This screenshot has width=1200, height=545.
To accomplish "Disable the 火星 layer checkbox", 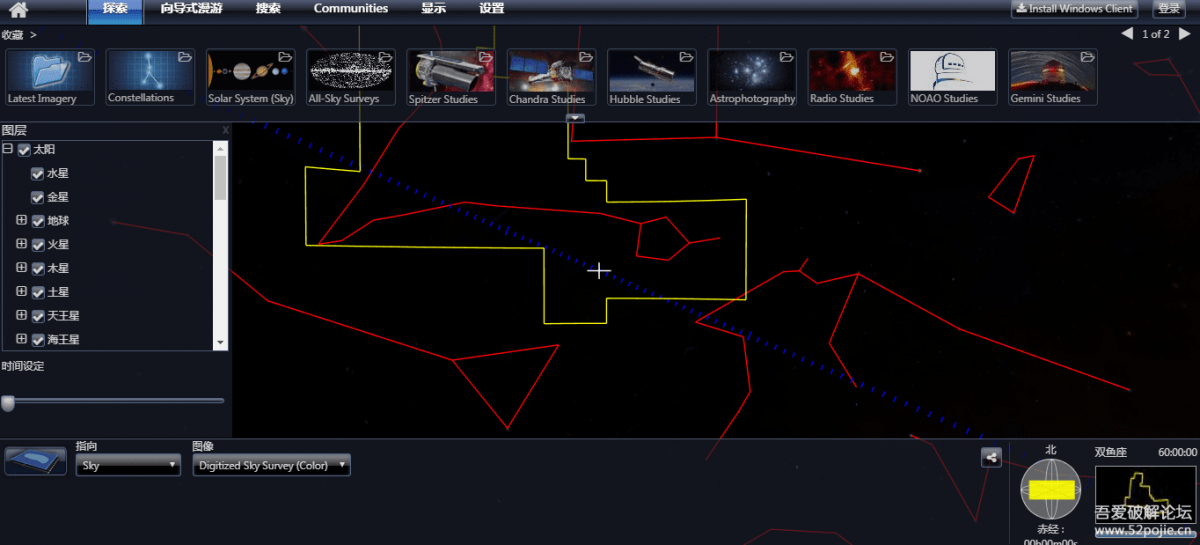I will 38,244.
